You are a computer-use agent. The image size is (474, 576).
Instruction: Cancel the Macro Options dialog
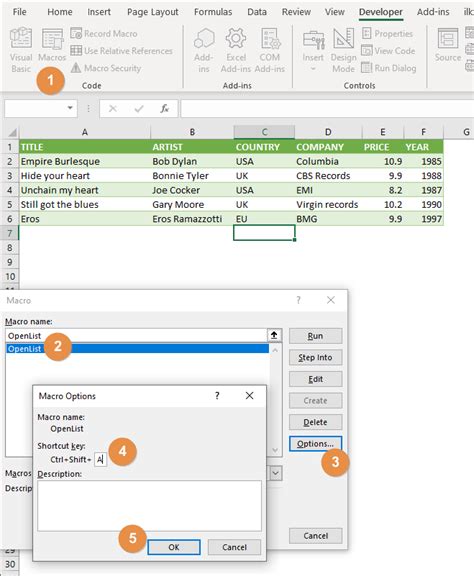234,547
